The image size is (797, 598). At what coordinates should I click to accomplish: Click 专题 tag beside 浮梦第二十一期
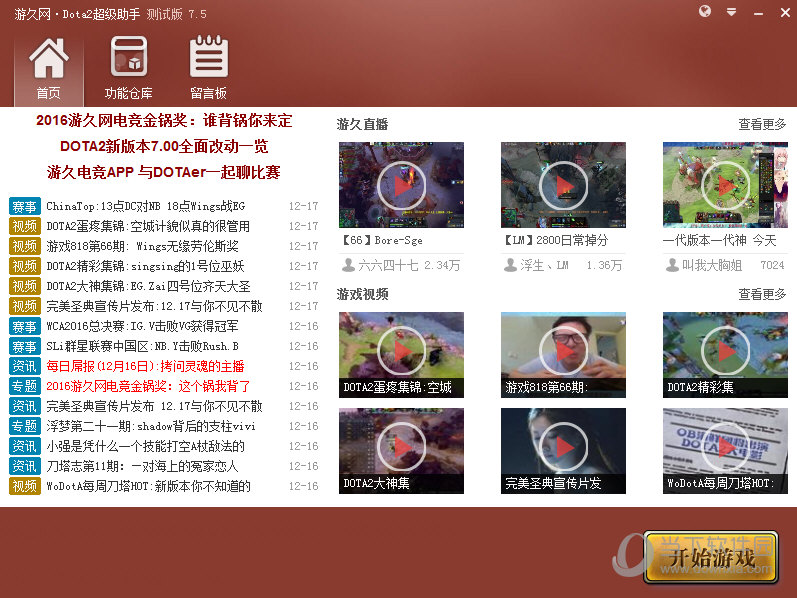coord(24,426)
